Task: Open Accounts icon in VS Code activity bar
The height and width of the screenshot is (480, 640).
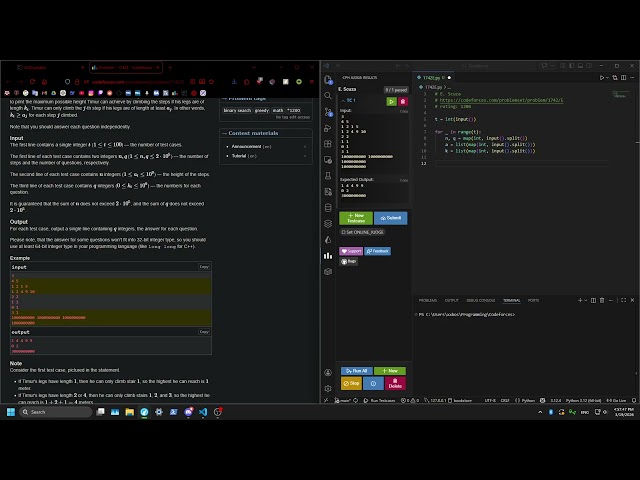Action: pos(328,373)
